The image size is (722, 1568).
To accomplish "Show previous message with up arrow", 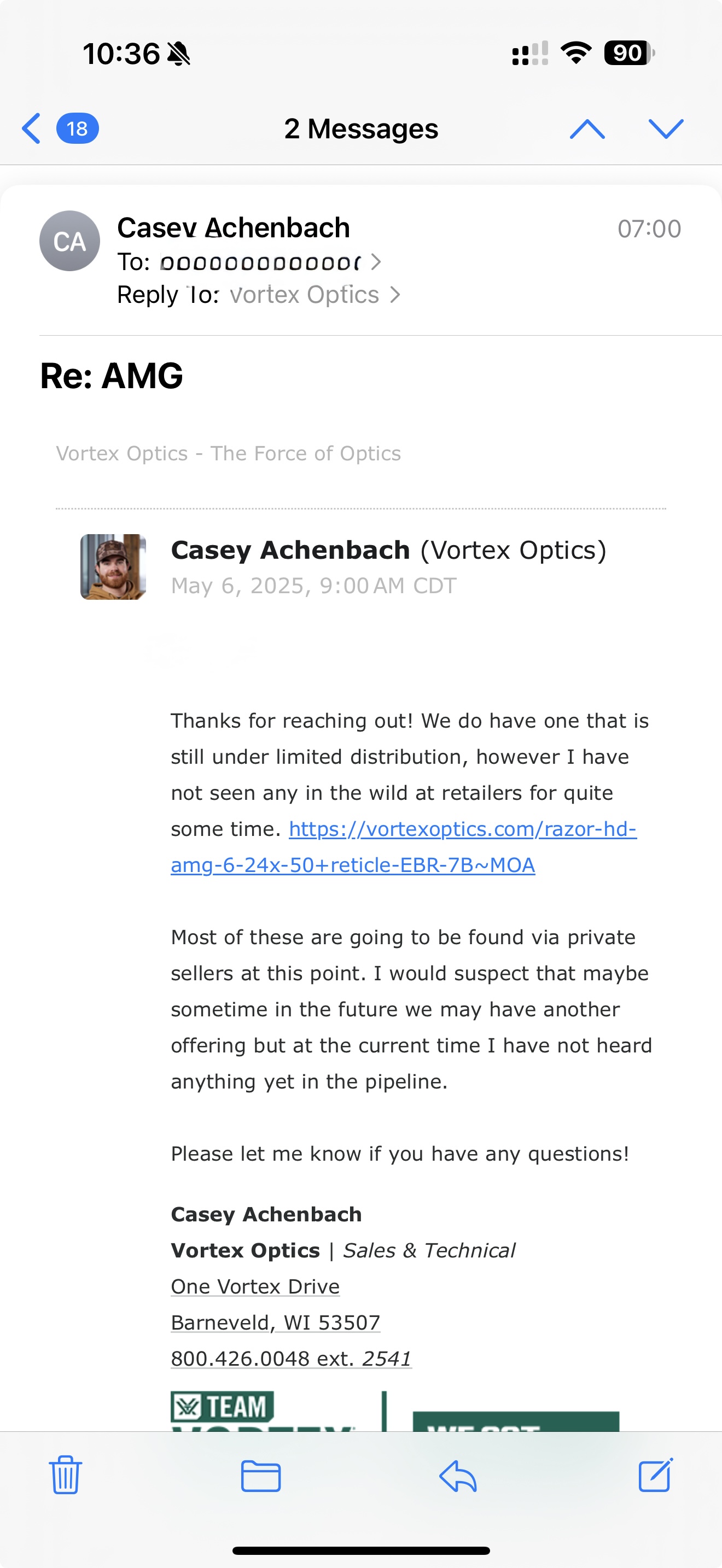I will (587, 128).
